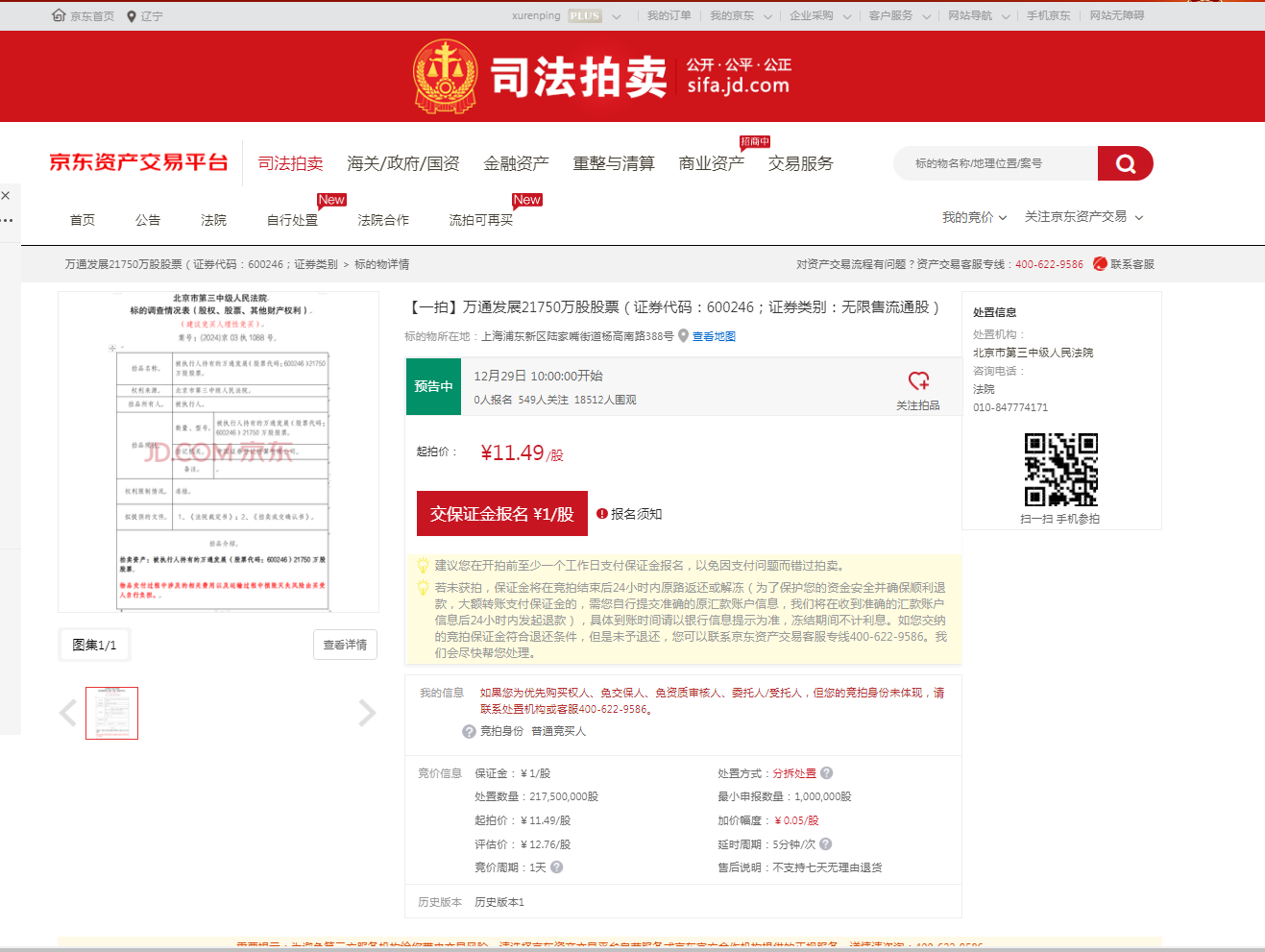Viewport: 1265px width, 952px height.
Task: Open 网站无障碍 link
Action: (1116, 16)
